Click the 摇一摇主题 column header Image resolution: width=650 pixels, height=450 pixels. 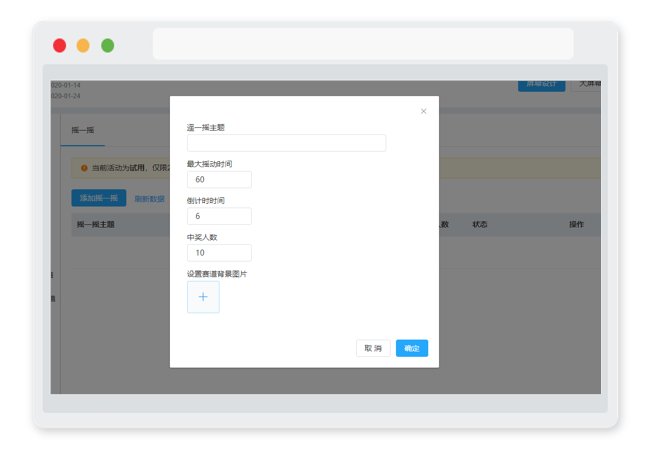pyautogui.click(x=95, y=224)
